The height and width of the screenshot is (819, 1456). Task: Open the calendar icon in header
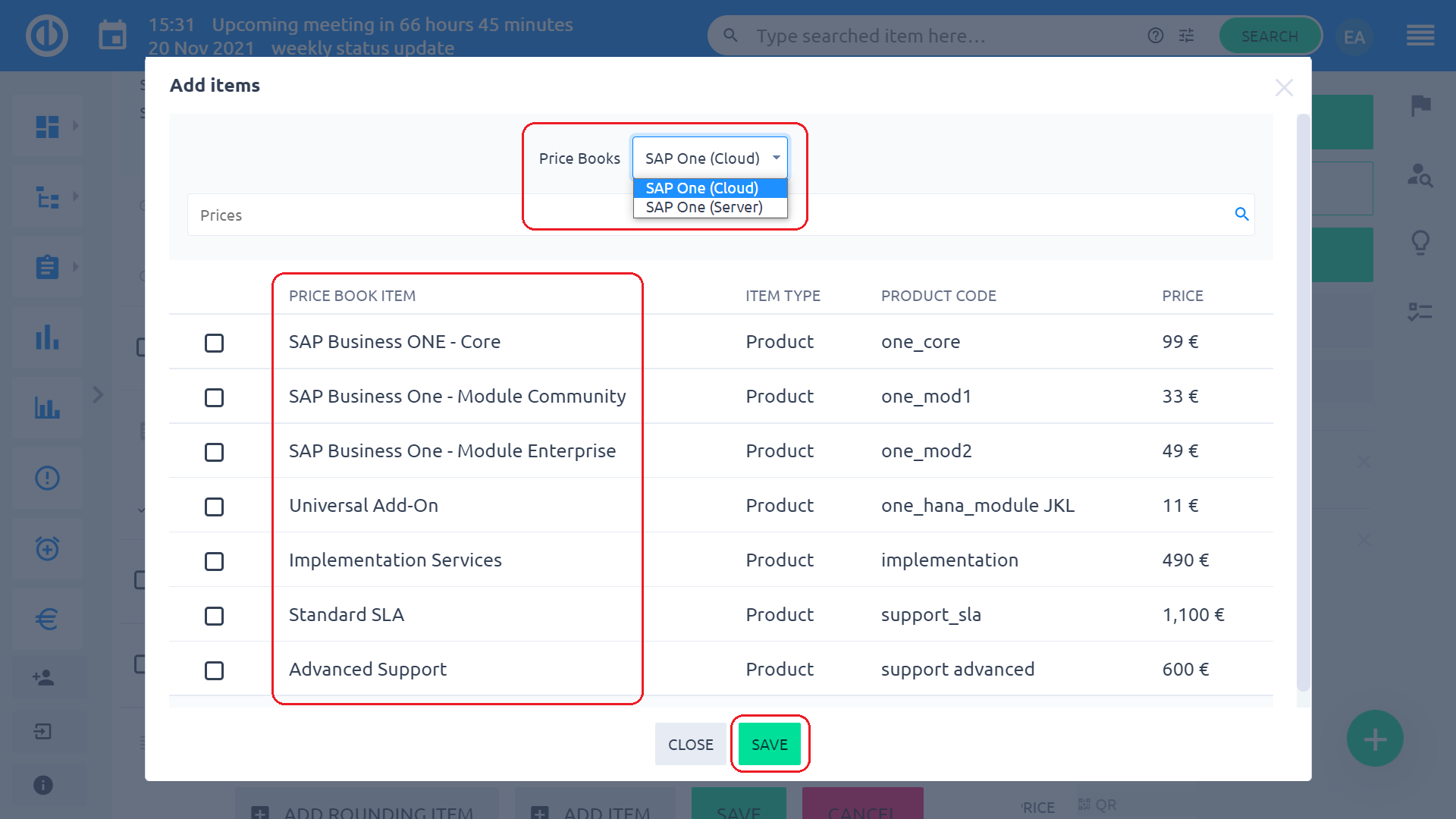point(112,36)
